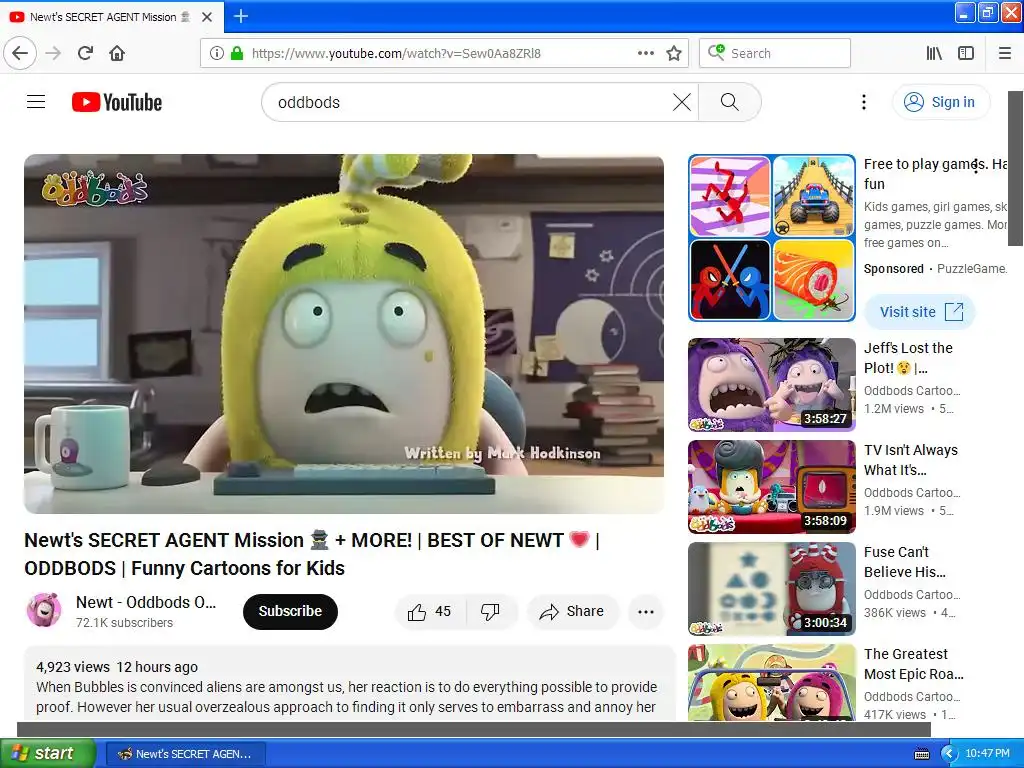The height and width of the screenshot is (768, 1024).
Task: Open the Newt - Oddbods O... channel name
Action: click(x=146, y=602)
